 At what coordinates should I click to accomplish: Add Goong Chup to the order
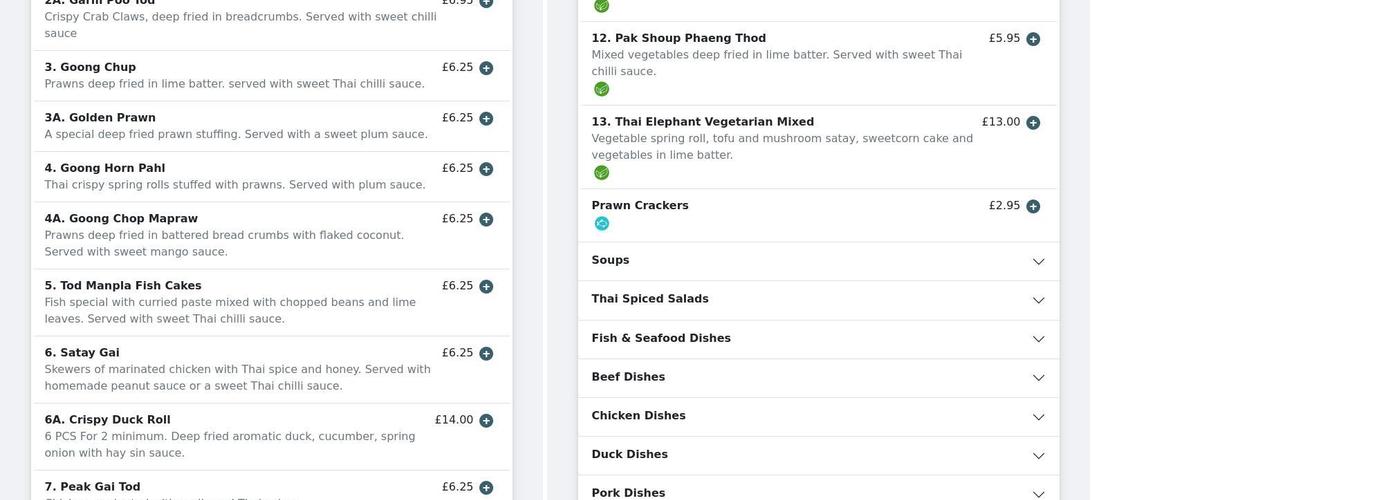tap(486, 68)
